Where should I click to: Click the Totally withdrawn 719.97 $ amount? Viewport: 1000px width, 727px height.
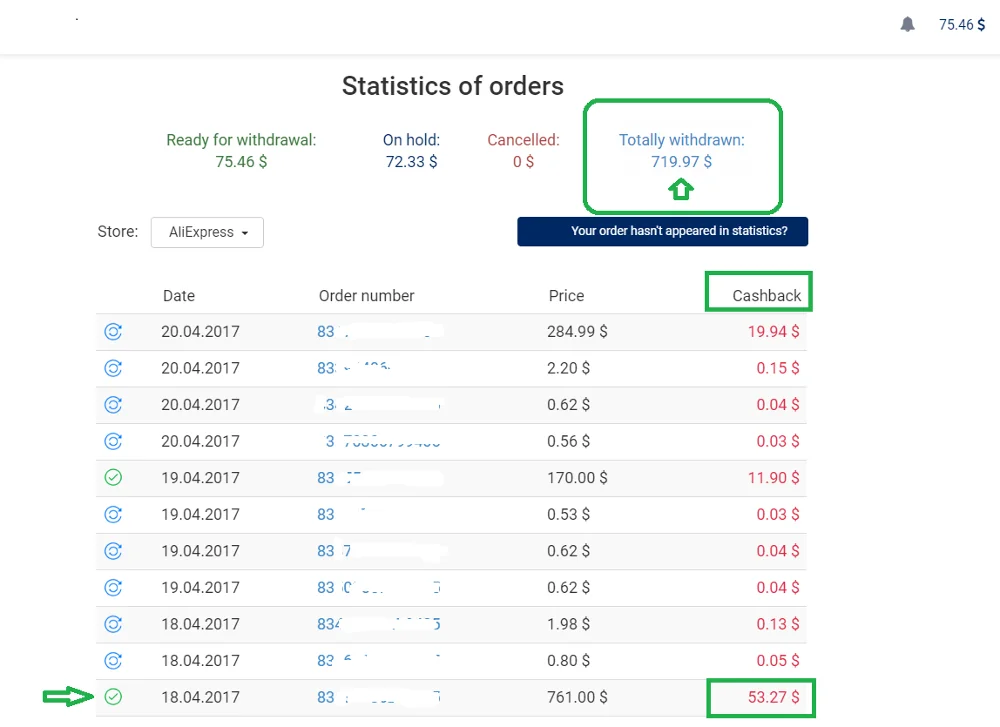(x=681, y=161)
